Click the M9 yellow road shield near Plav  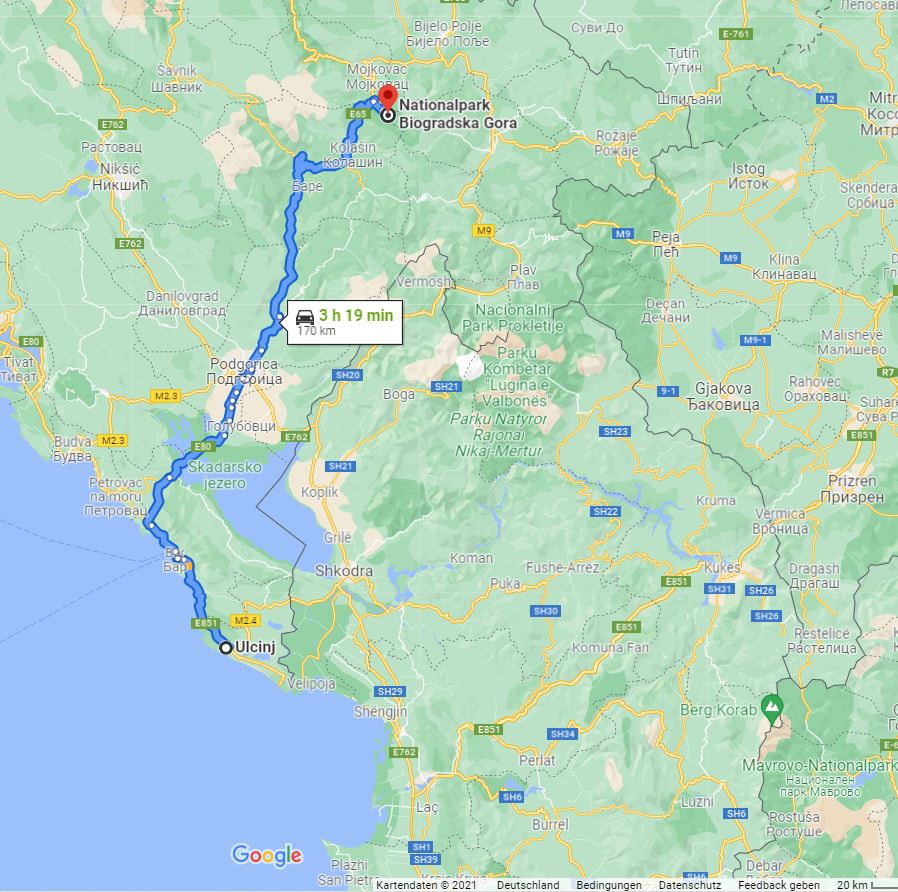pyautogui.click(x=484, y=230)
